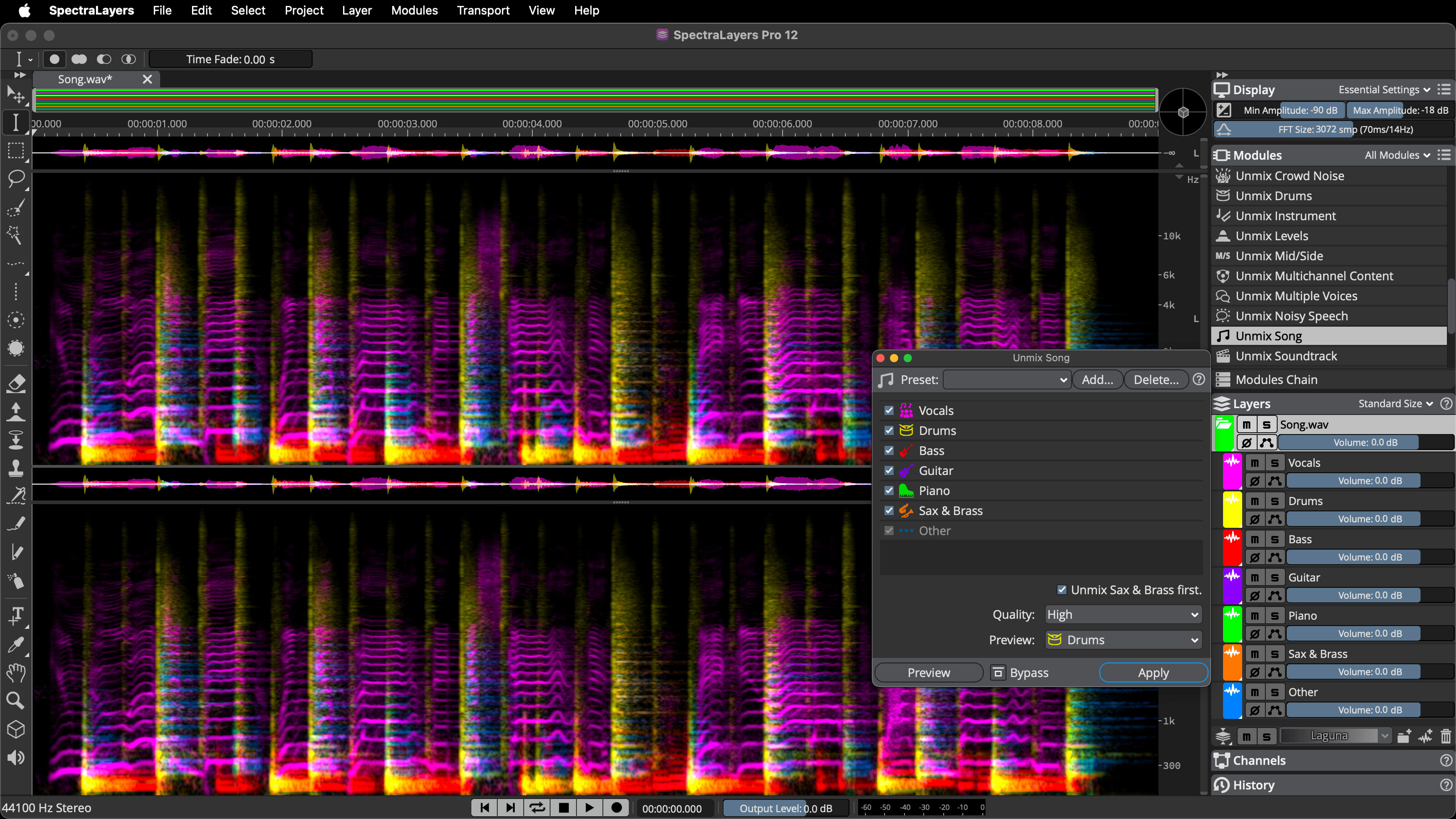1456x819 pixels.
Task: Open the Quality dropdown set to High
Action: (x=1122, y=614)
